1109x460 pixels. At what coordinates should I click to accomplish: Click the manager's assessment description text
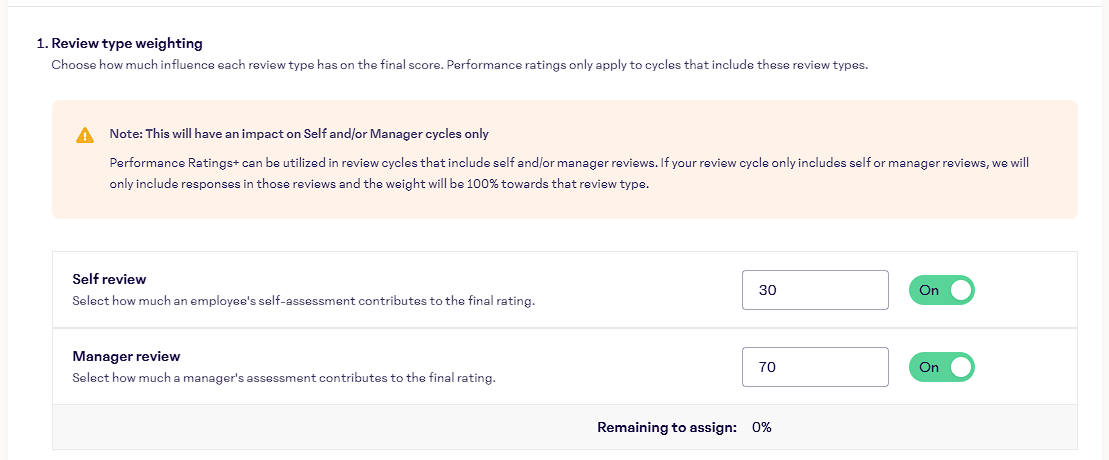[284, 378]
